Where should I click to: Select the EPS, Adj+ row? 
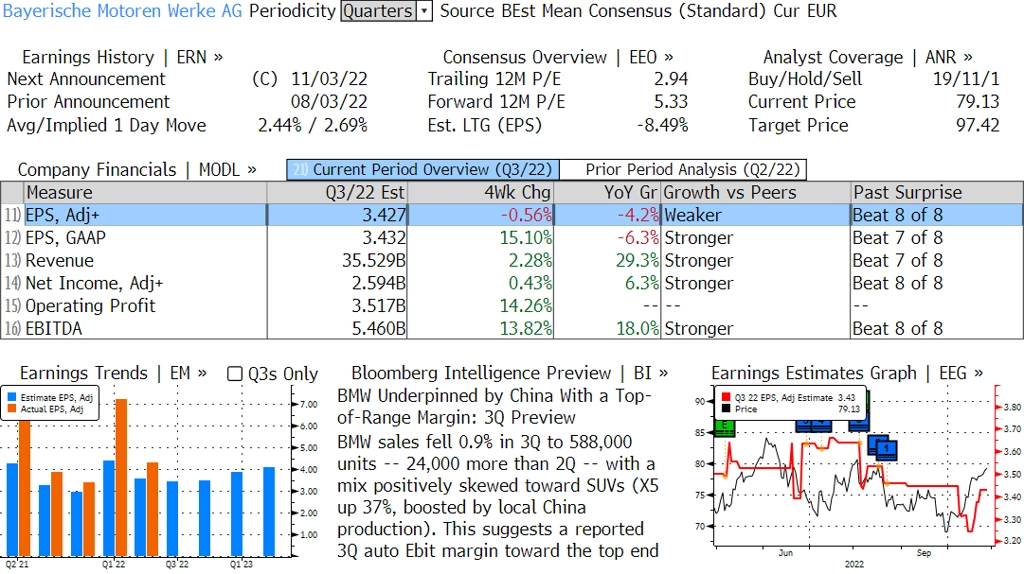(x=512, y=215)
